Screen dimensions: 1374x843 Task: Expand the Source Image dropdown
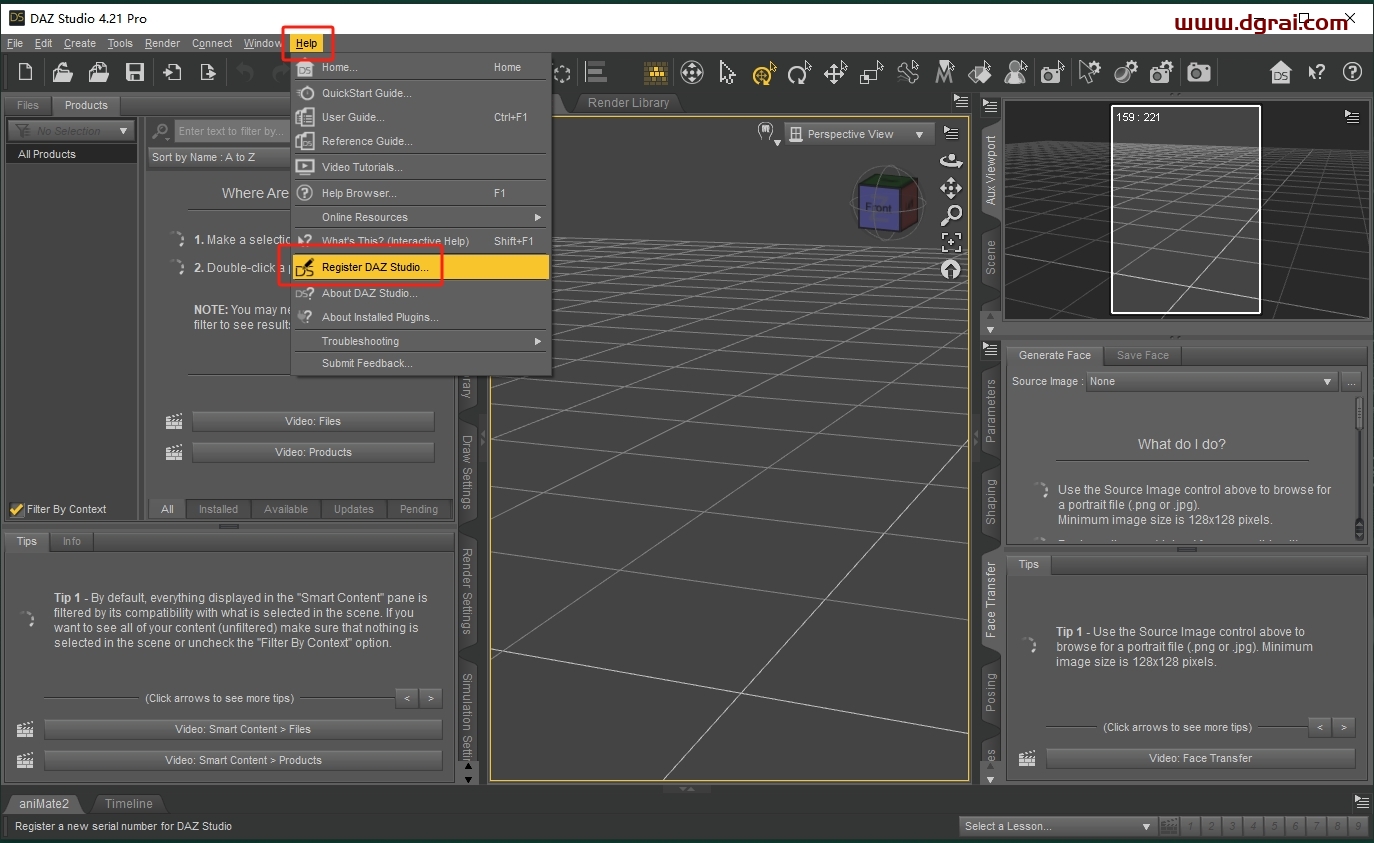click(x=1211, y=382)
